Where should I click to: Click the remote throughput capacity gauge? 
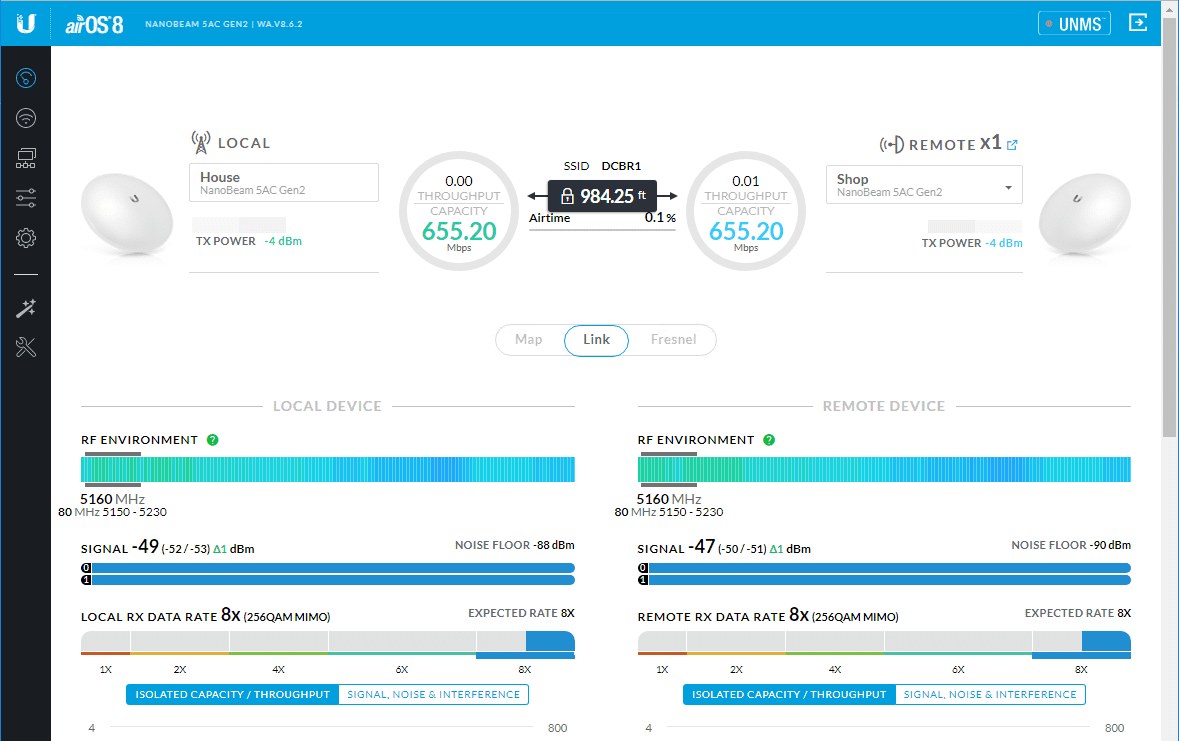click(x=746, y=211)
